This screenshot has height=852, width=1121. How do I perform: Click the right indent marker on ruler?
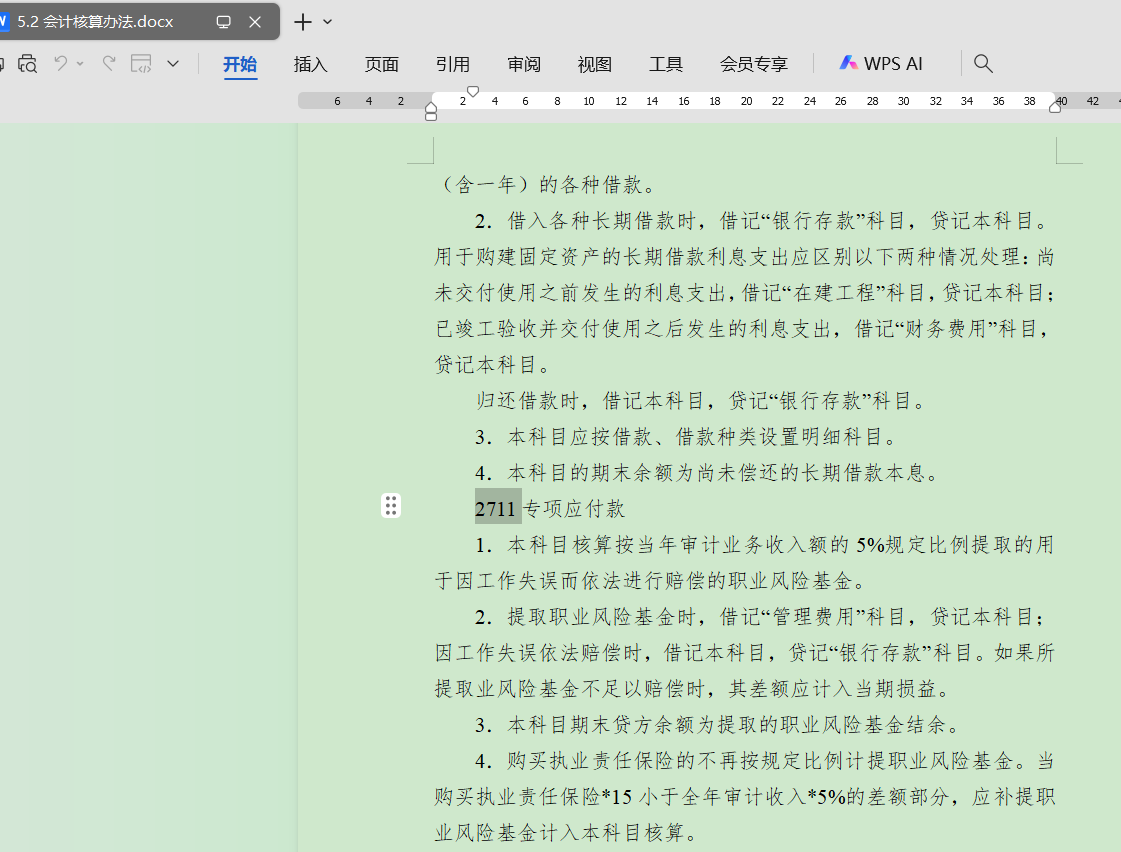1055,107
